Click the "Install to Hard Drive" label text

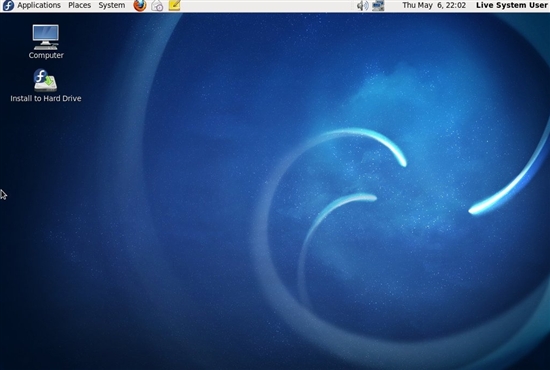tap(46, 99)
